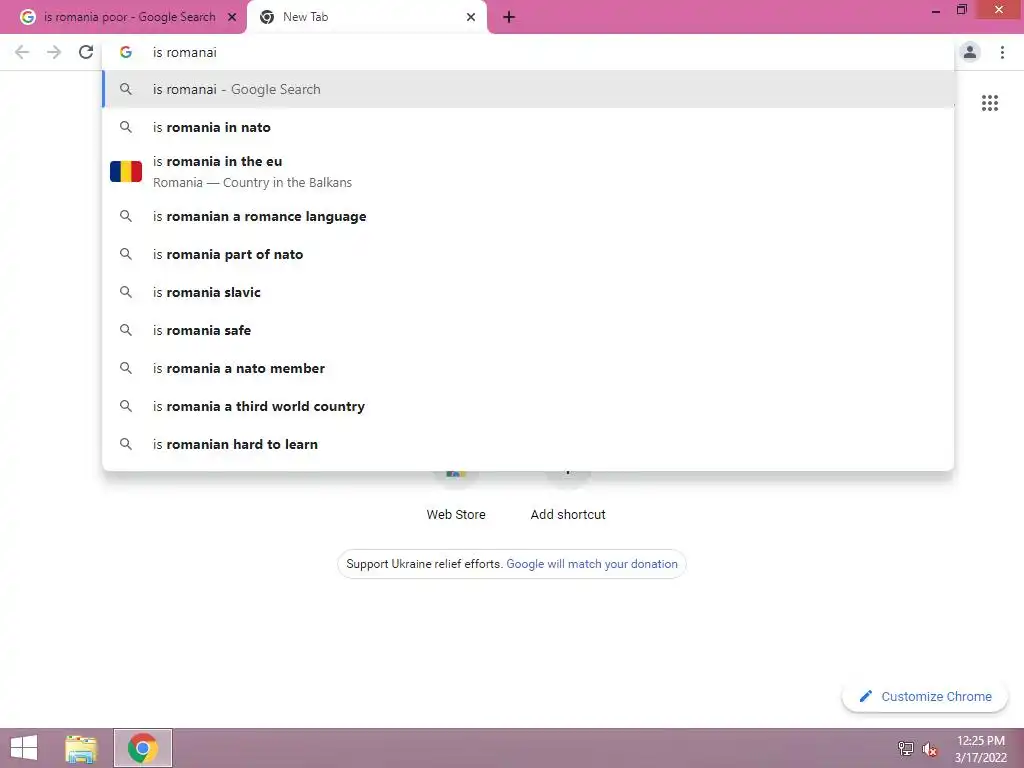Click the Google logo icon in address bar
Image resolution: width=1024 pixels, height=768 pixels.
tap(126, 52)
